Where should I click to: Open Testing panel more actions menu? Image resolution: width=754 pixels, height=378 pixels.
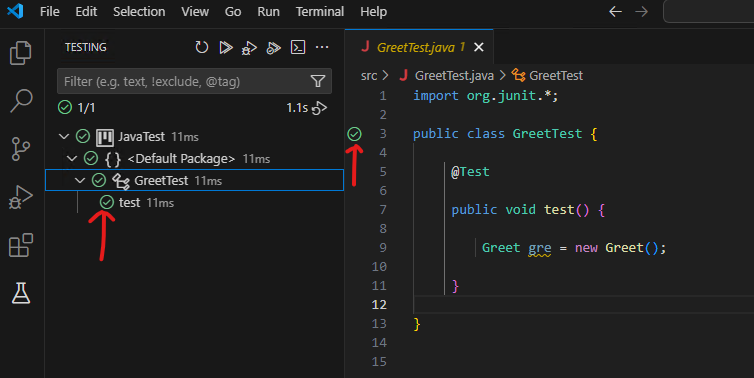tap(322, 47)
